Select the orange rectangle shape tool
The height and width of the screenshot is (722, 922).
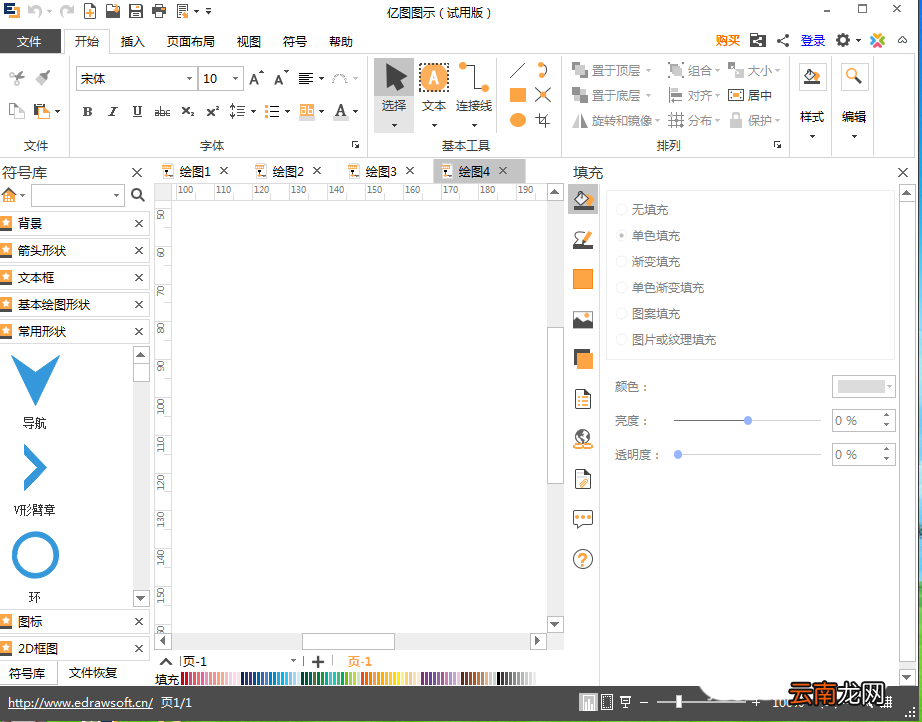pos(517,95)
